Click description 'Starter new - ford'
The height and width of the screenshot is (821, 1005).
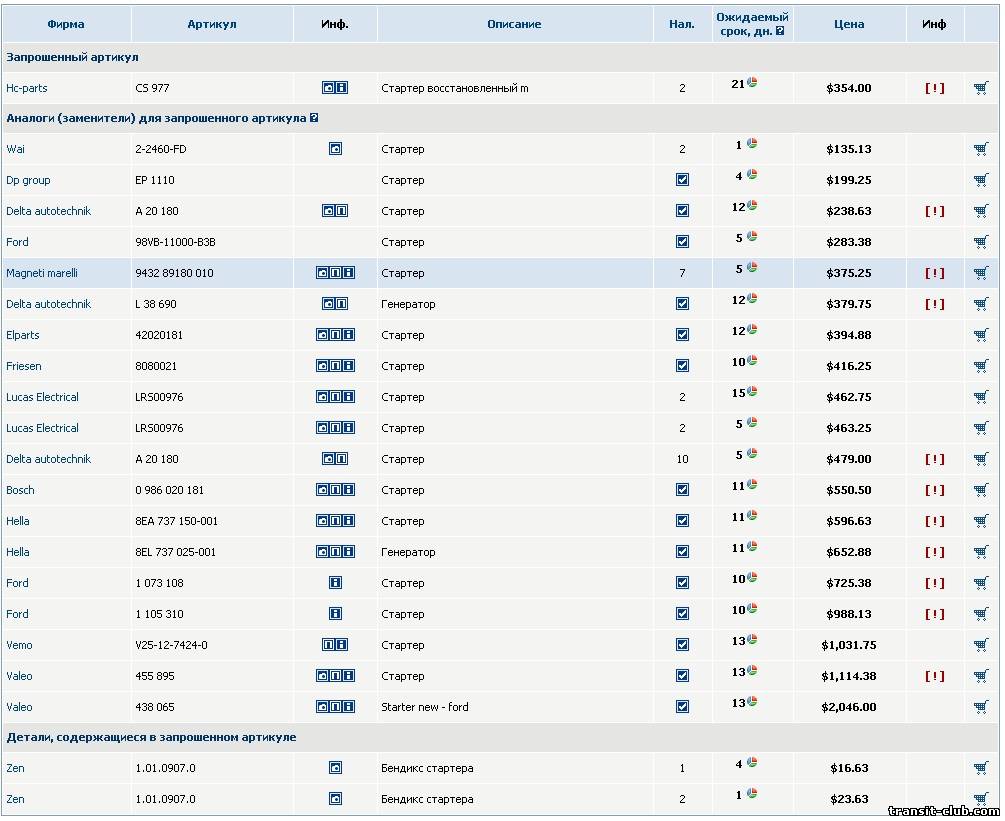pyautogui.click(x=424, y=707)
